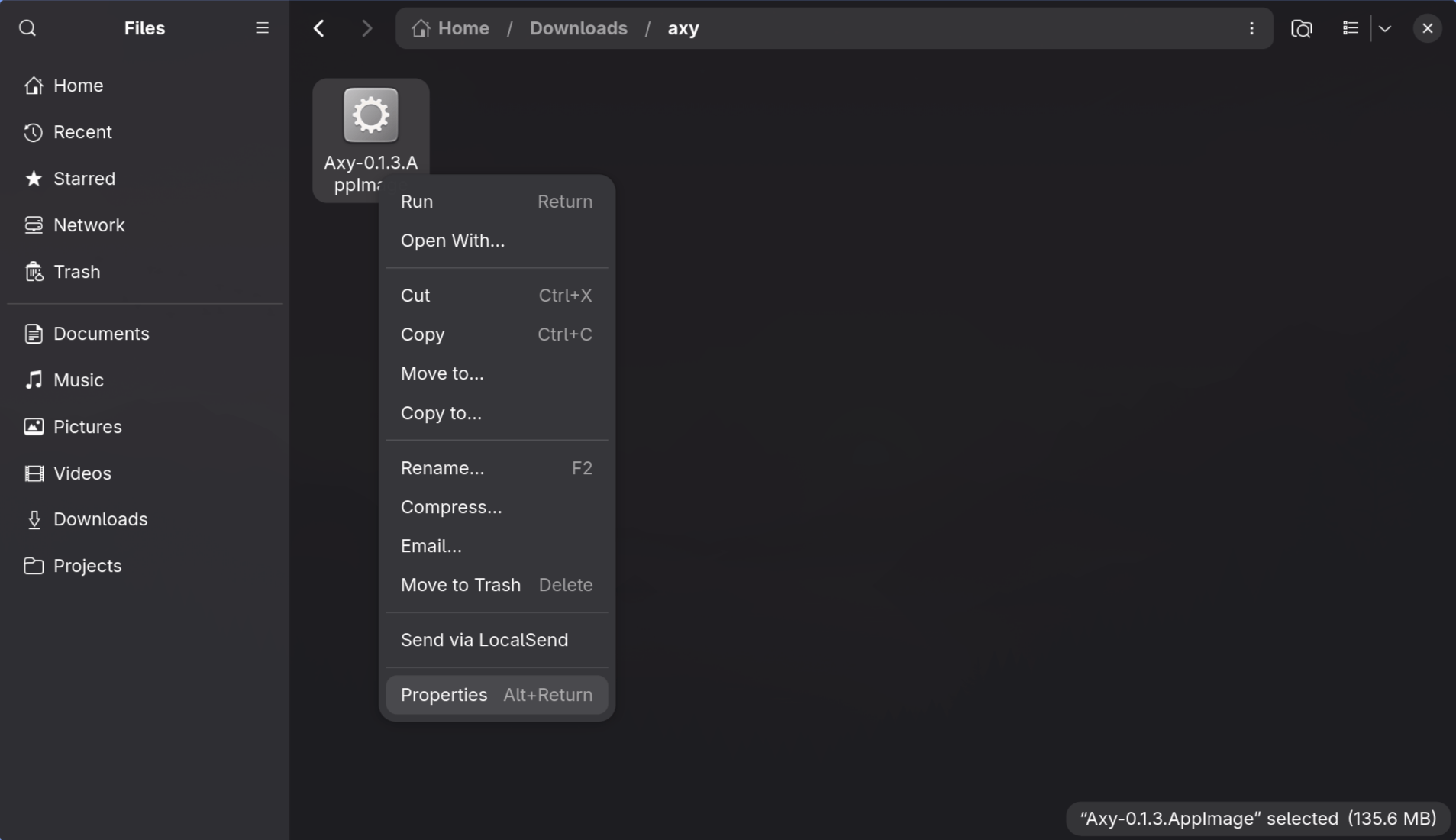Viewport: 1456px width, 840px height.
Task: Choose Copy to... in context menu
Action: click(497, 413)
